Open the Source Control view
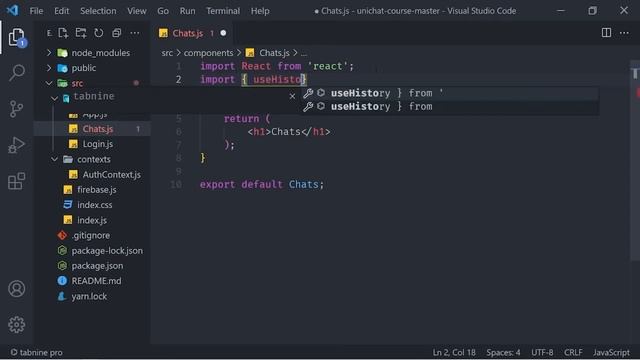 16,109
